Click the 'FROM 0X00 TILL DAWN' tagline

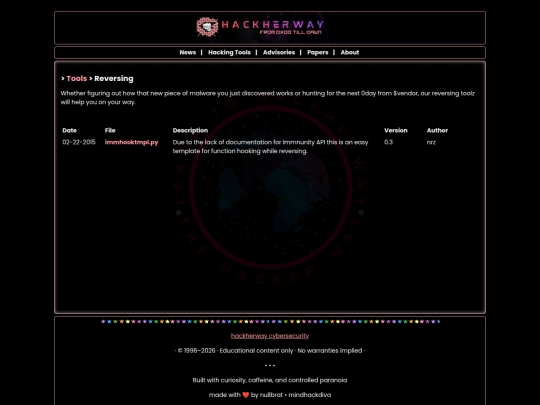point(291,32)
